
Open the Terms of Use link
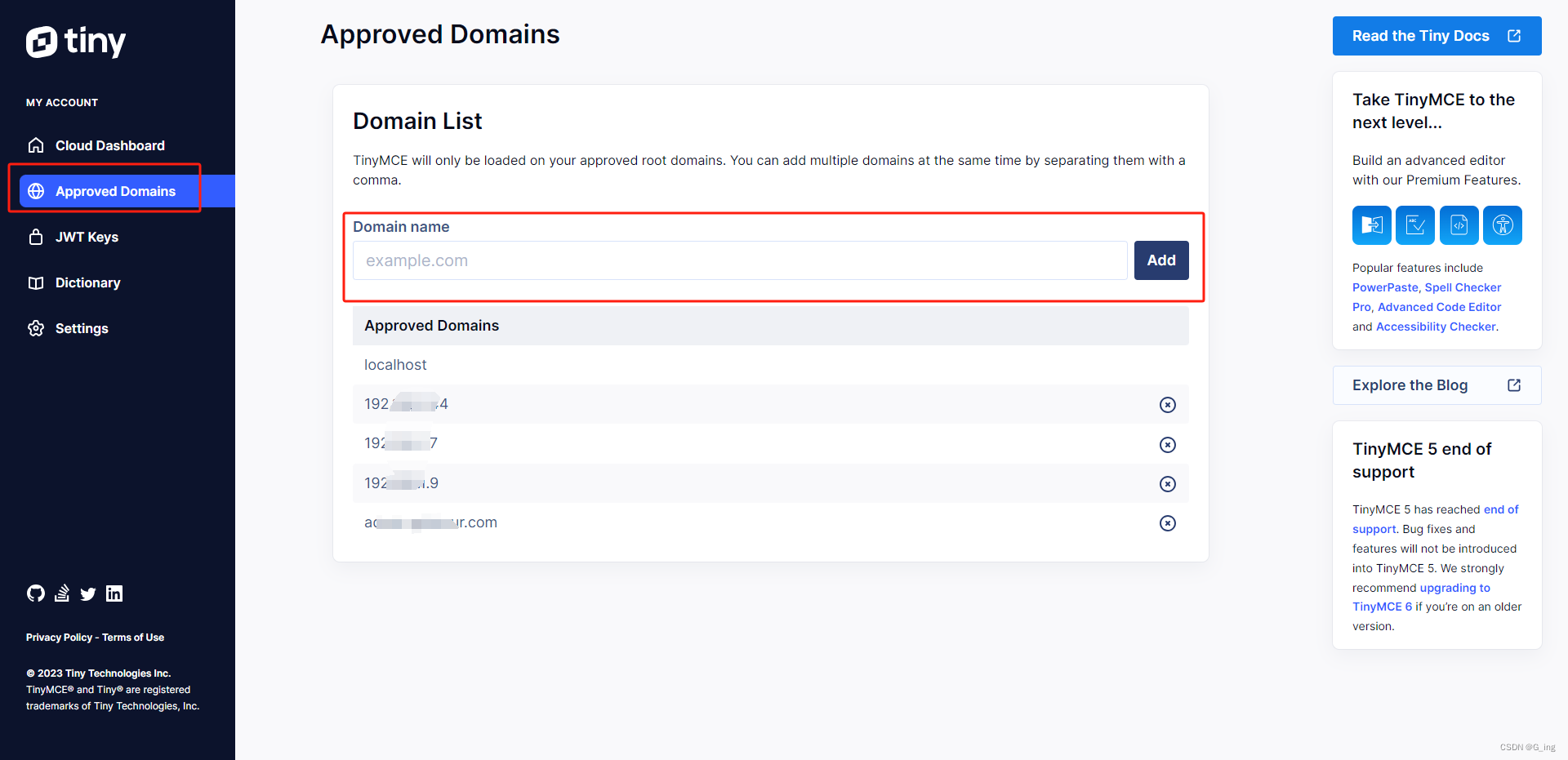pyautogui.click(x=133, y=638)
